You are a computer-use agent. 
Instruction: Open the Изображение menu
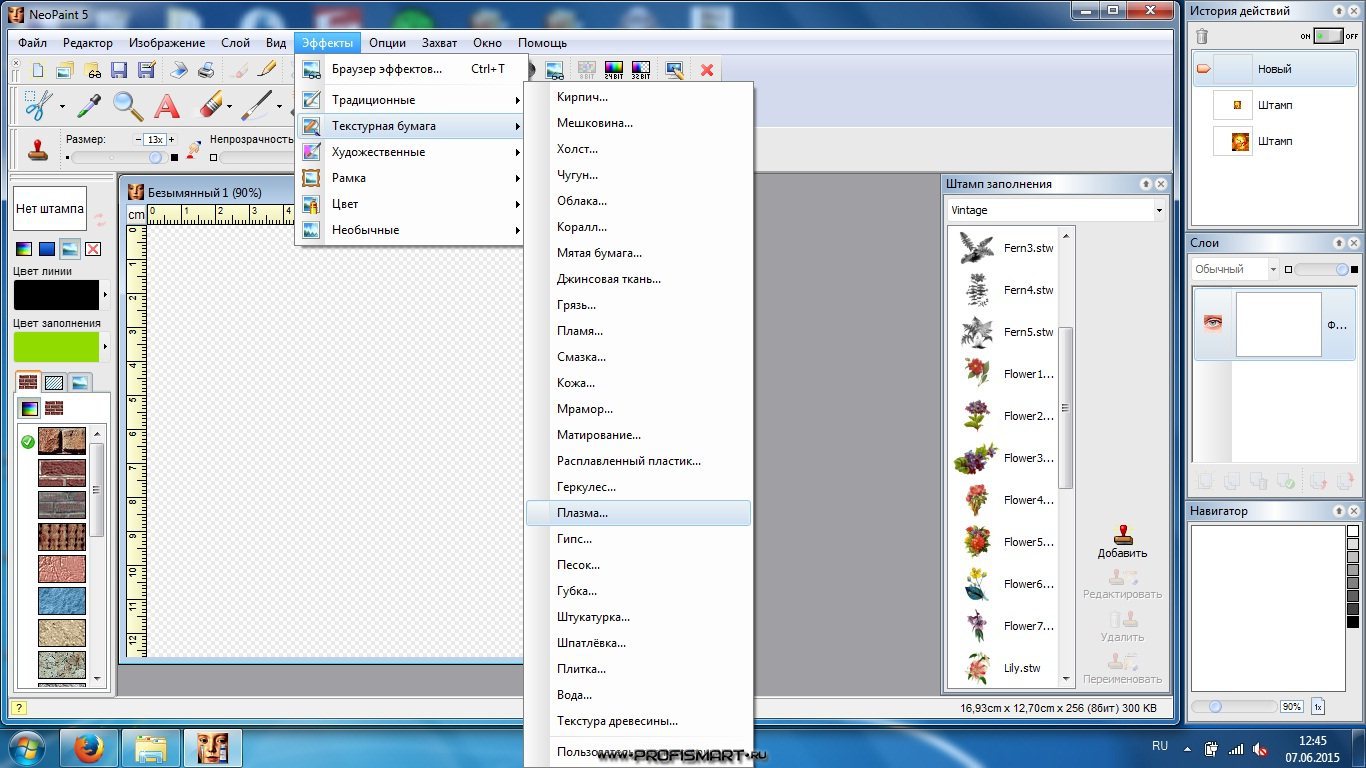[x=167, y=43]
